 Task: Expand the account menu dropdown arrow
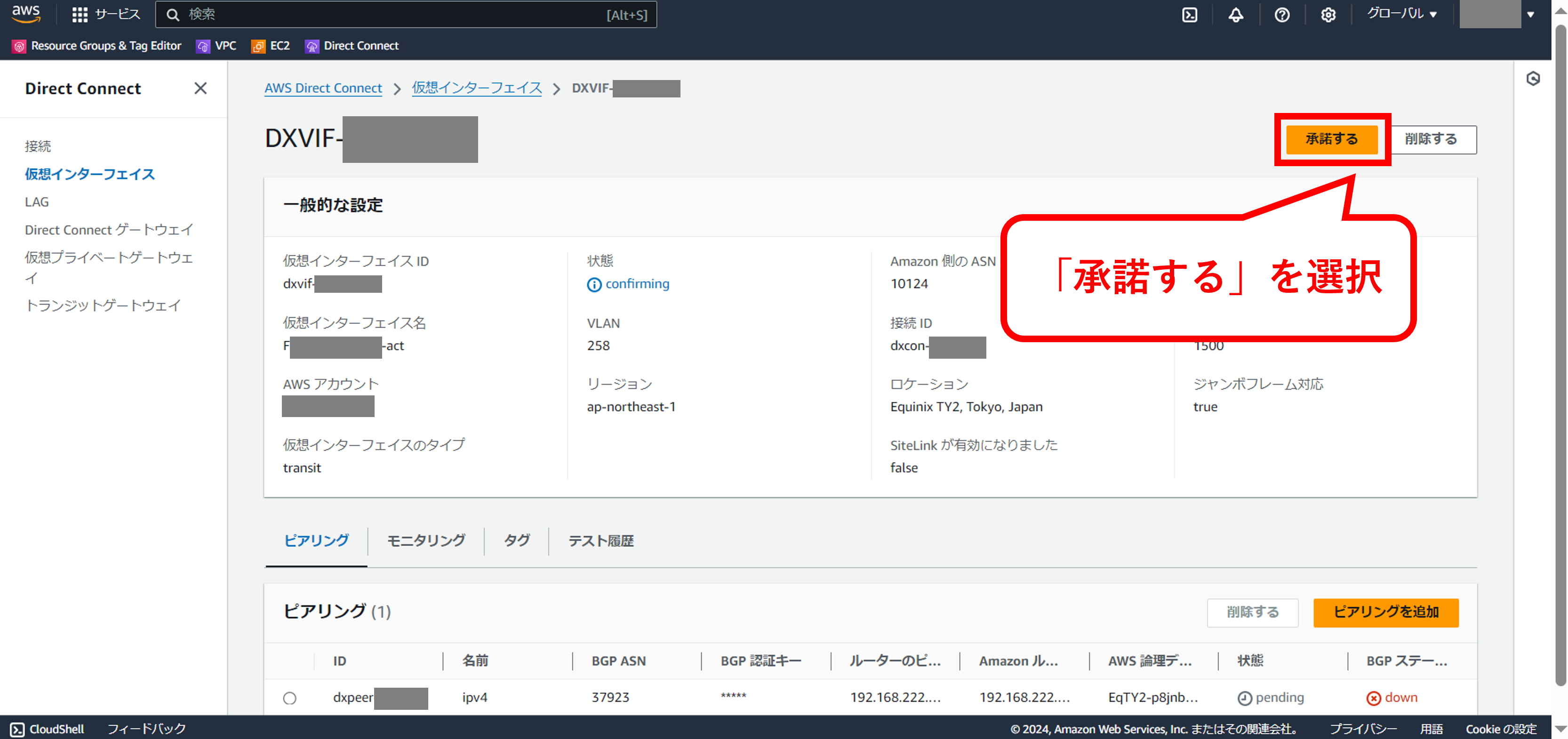coord(1531,15)
